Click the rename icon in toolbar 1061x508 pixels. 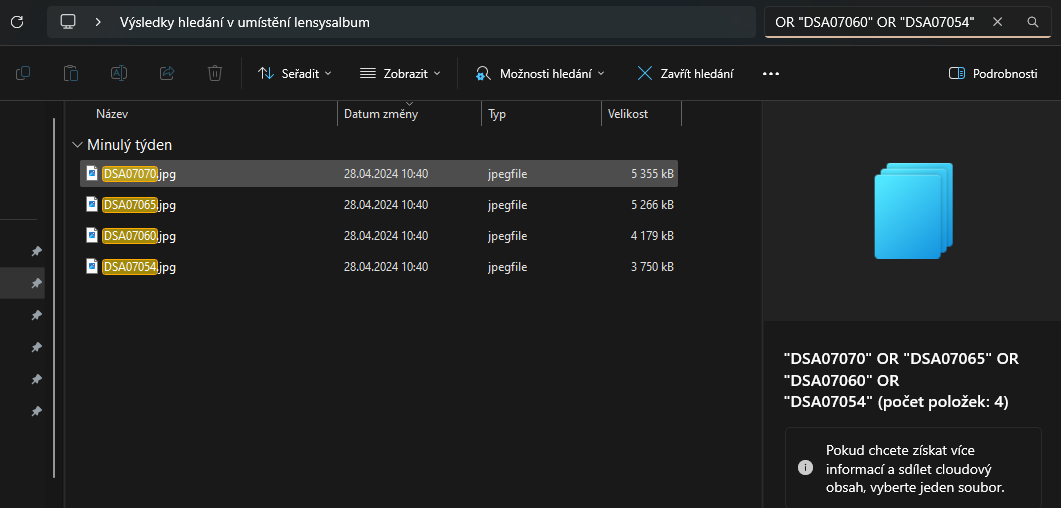(x=119, y=73)
